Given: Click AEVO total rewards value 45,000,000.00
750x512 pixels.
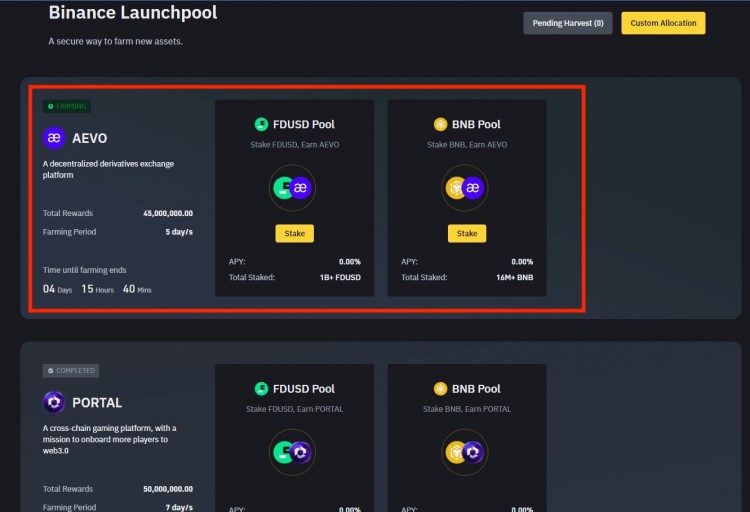Looking at the screenshot, I should (x=168, y=213).
